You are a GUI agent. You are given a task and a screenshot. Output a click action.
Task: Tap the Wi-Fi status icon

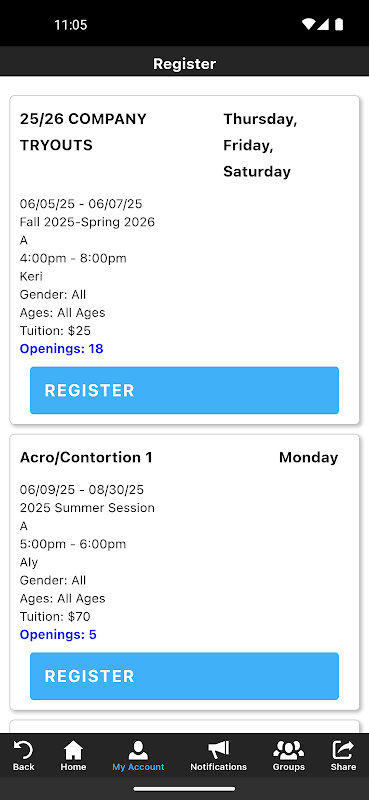tap(308, 24)
